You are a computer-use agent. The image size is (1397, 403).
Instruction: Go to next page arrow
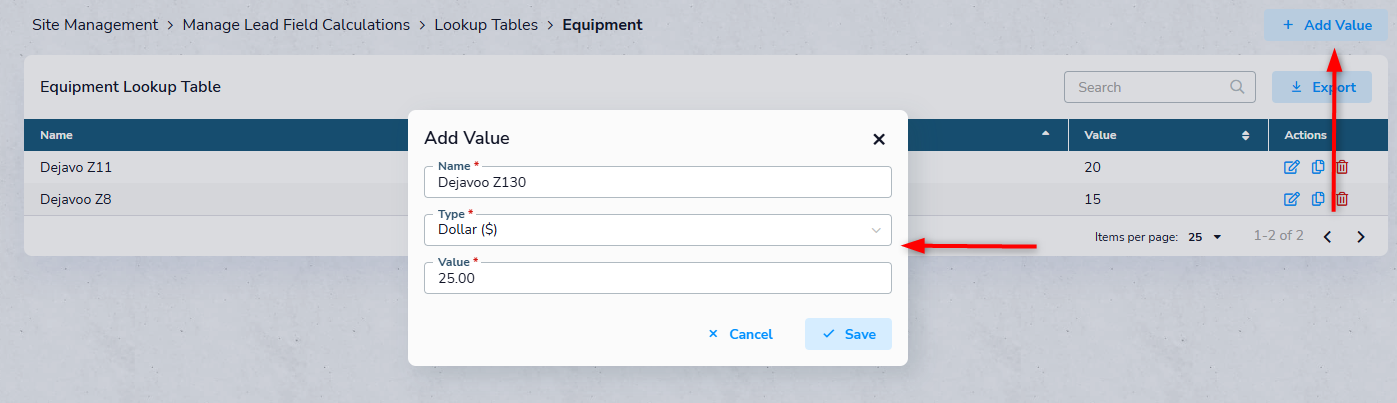[x=1360, y=237]
